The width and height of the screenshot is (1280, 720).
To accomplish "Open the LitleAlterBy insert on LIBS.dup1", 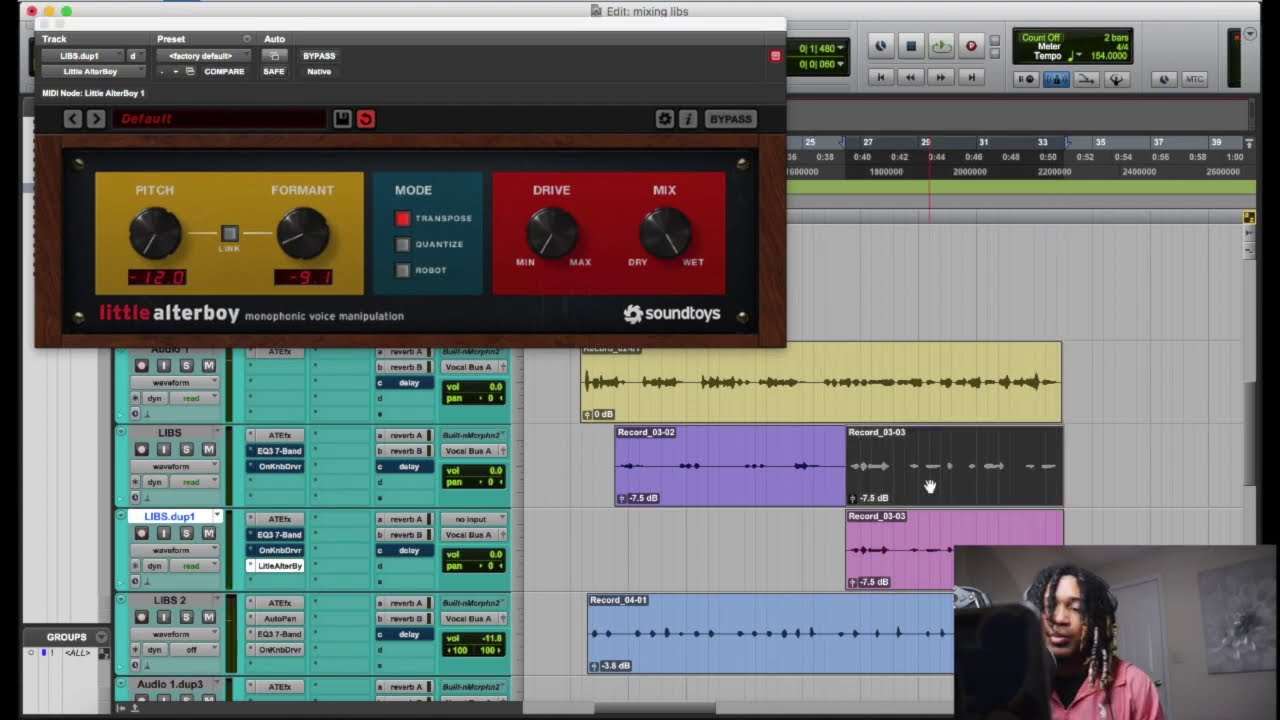I will click(275, 566).
